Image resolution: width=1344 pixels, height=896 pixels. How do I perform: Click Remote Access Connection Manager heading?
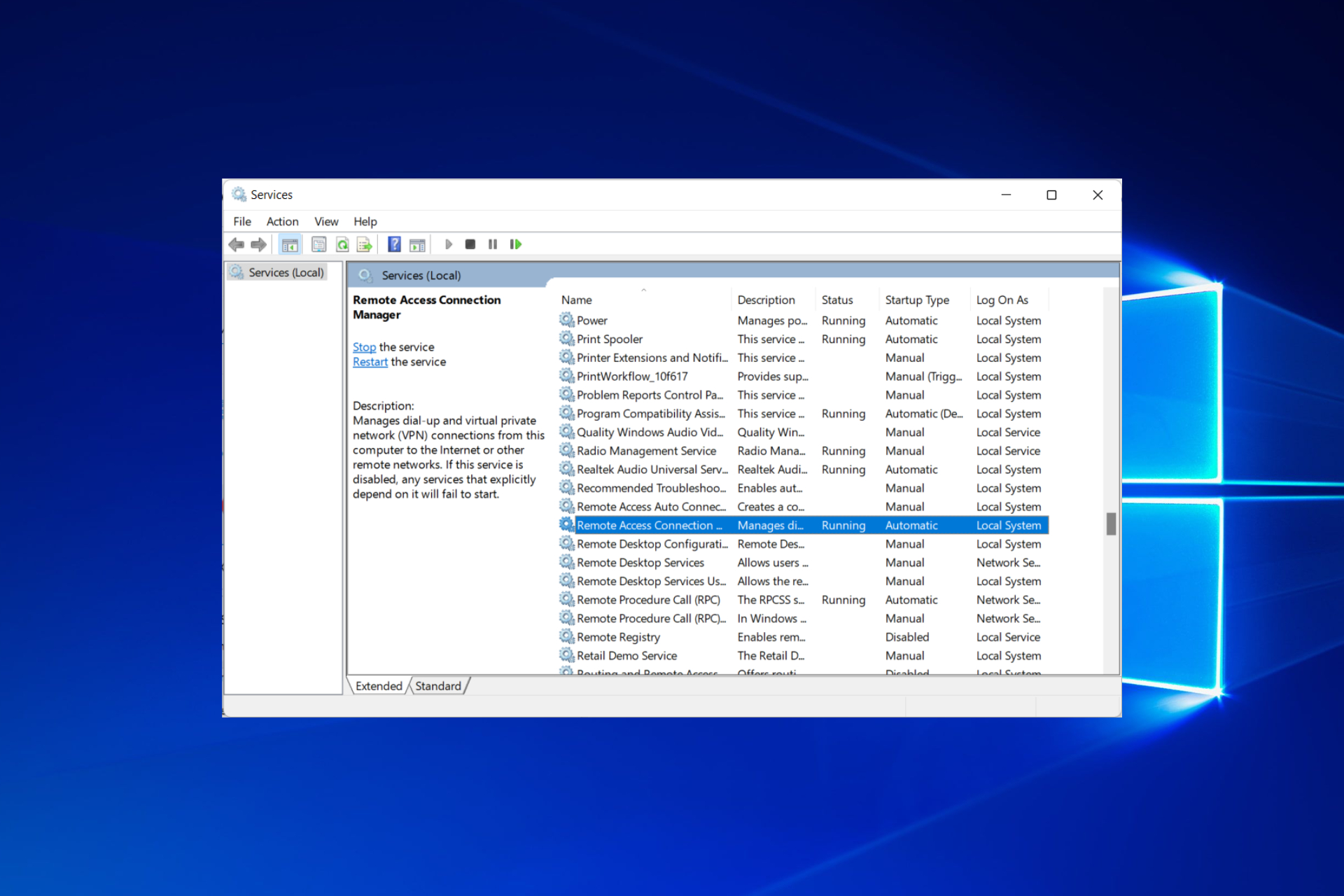(x=426, y=307)
